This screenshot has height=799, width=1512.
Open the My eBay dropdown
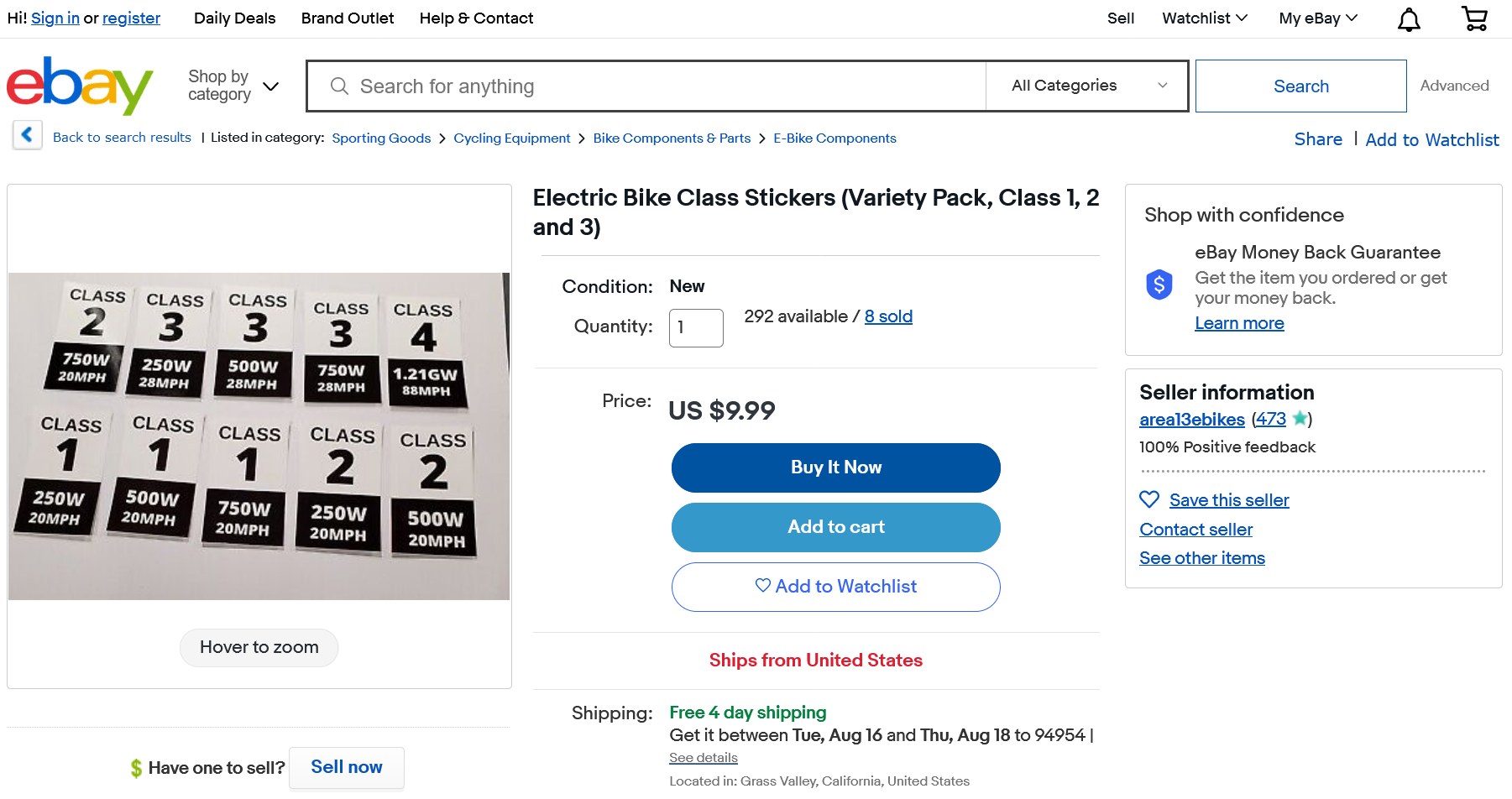point(1317,18)
